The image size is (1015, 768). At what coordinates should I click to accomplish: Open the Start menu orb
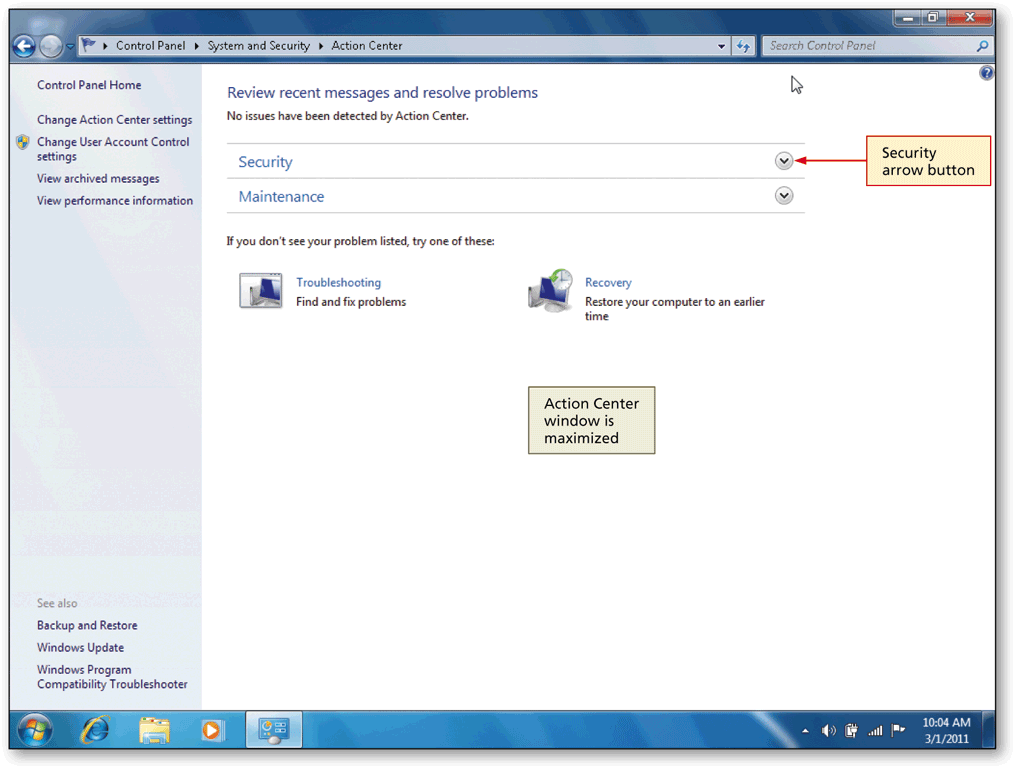click(x=35, y=730)
